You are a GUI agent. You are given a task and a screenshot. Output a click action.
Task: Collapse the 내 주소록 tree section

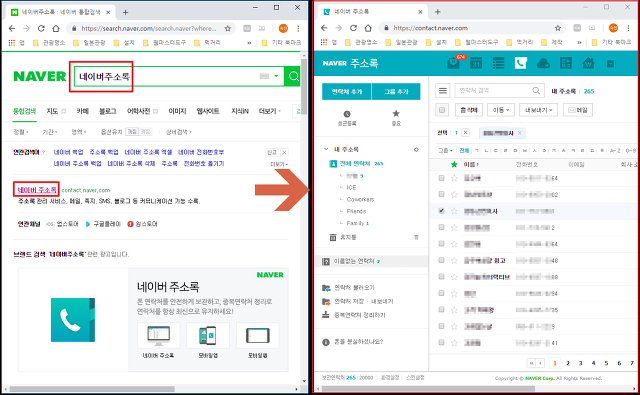click(x=326, y=149)
